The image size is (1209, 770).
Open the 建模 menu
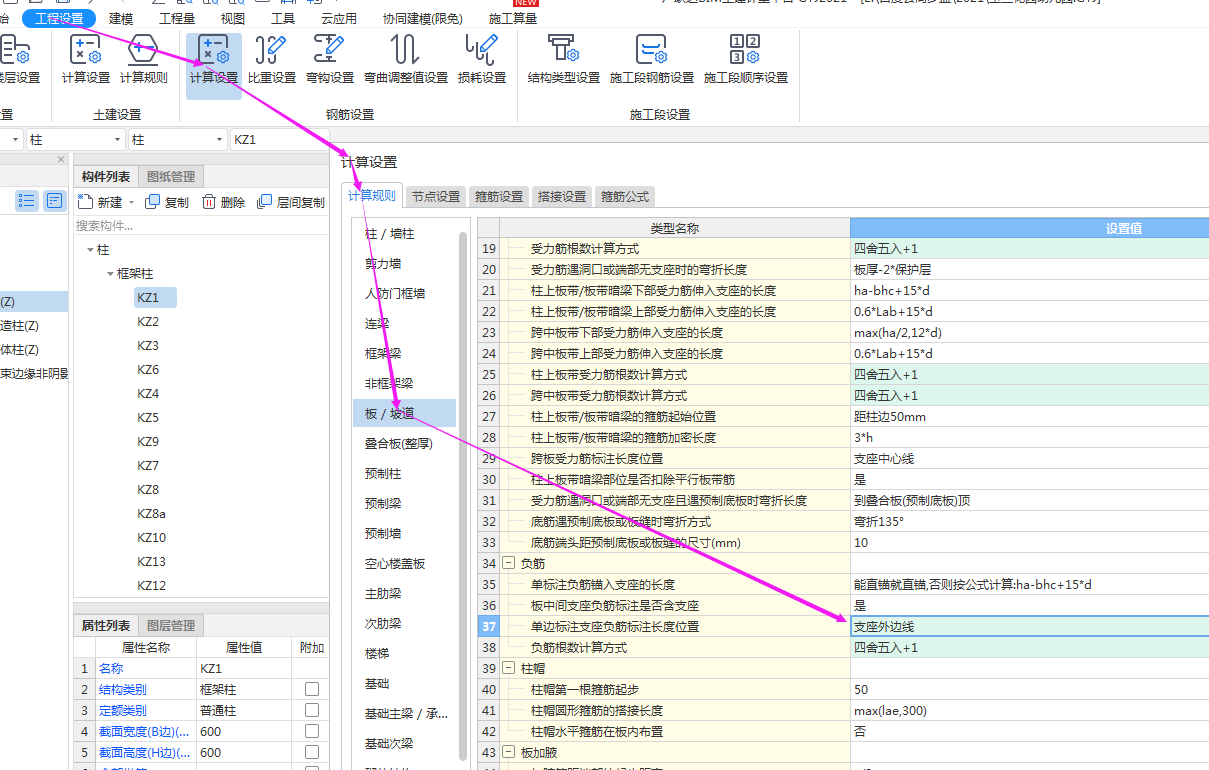coord(121,18)
